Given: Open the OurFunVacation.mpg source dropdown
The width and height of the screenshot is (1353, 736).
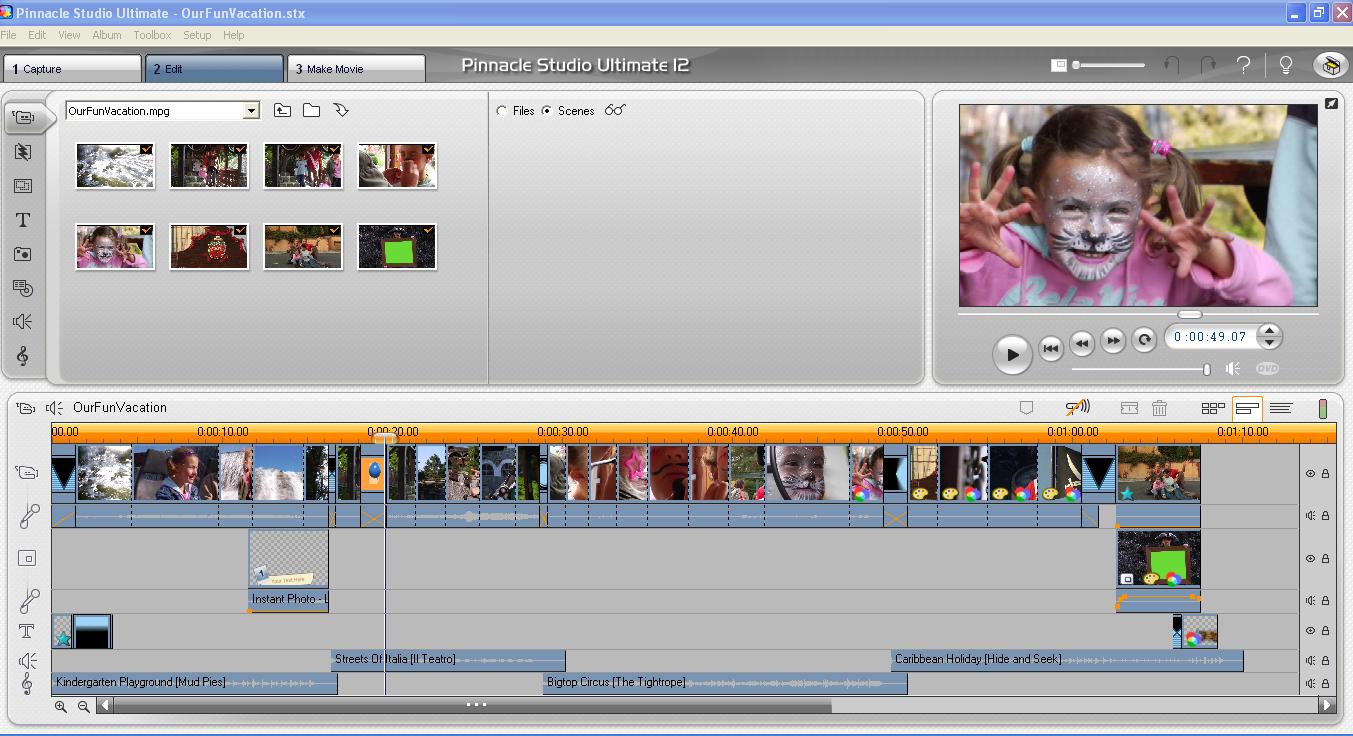Looking at the screenshot, I should point(252,111).
